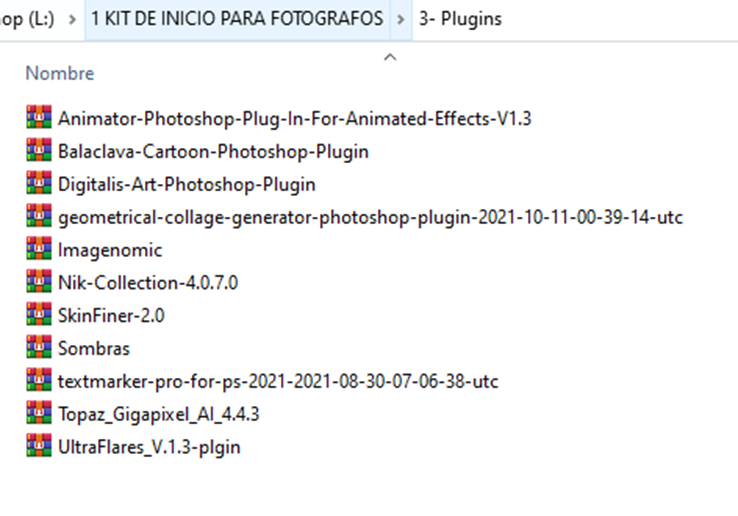This screenshot has height=516, width=738.
Task: Select the Topaz_Gigapixel_AI_4.4.3 file name
Action: pos(158,414)
